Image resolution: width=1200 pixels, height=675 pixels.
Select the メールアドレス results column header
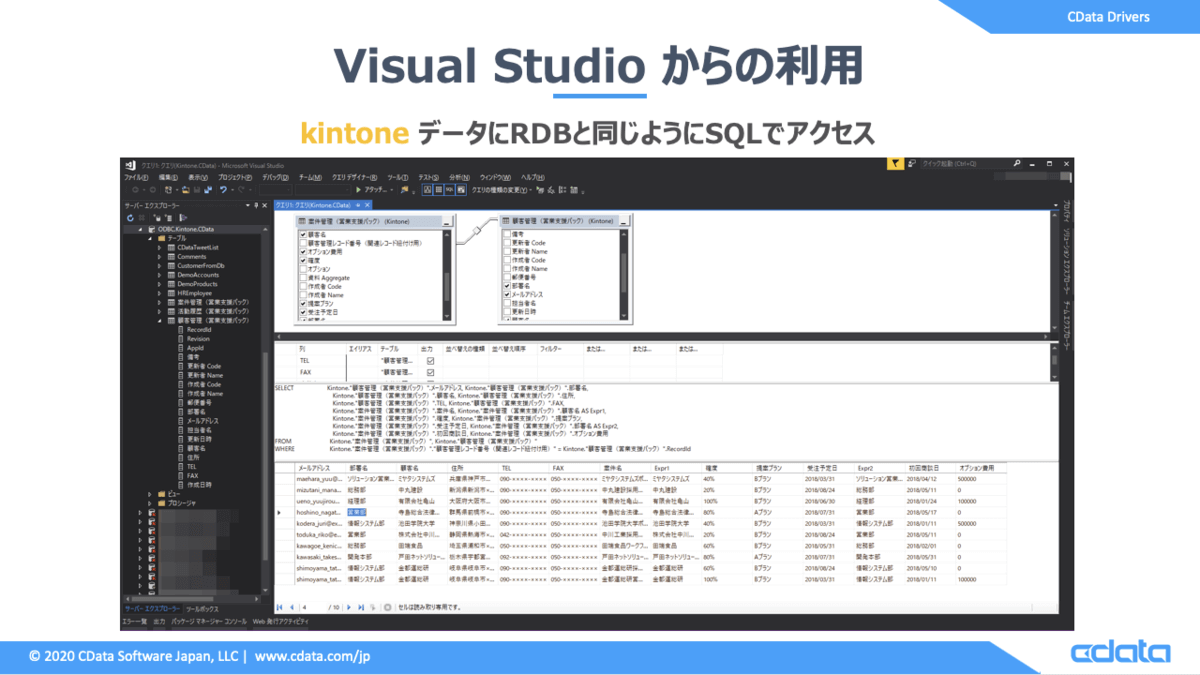316,468
